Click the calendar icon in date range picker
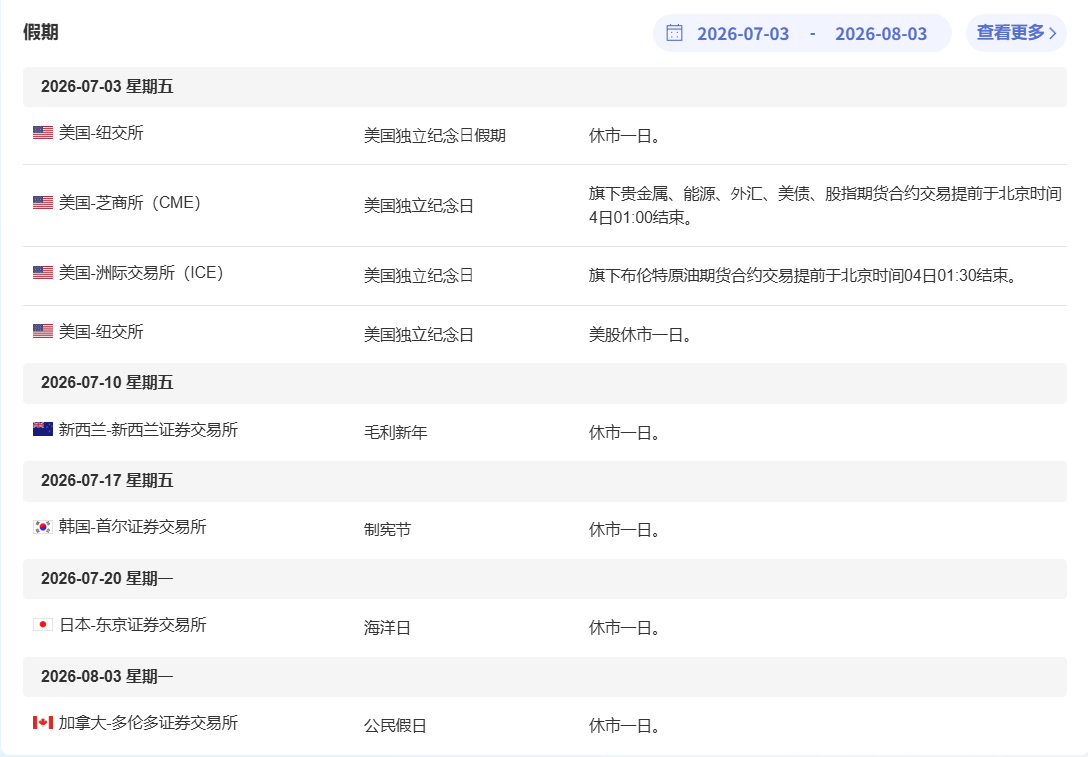This screenshot has height=757, width=1088. (x=674, y=33)
